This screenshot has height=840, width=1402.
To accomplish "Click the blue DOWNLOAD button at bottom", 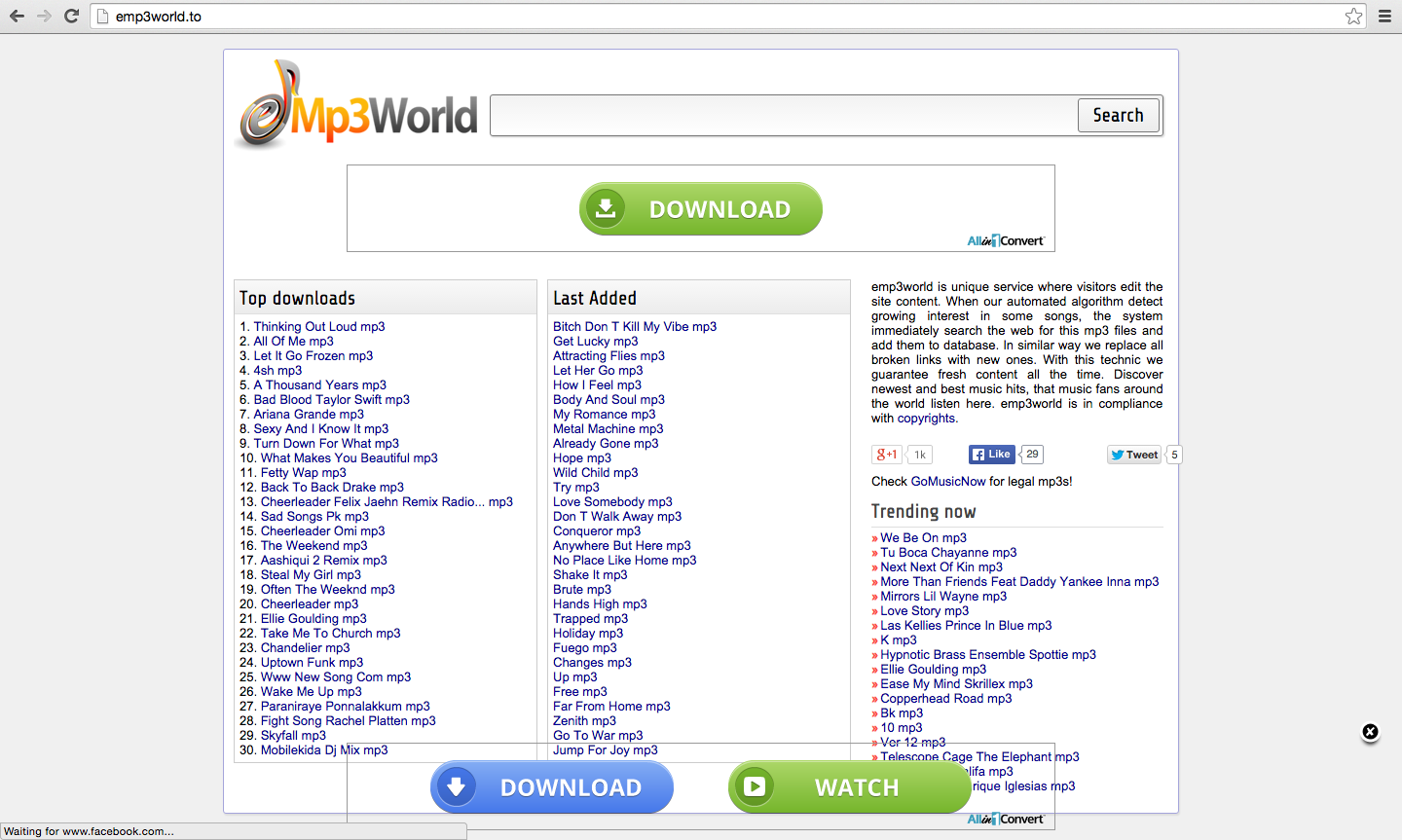I will click(x=551, y=787).
